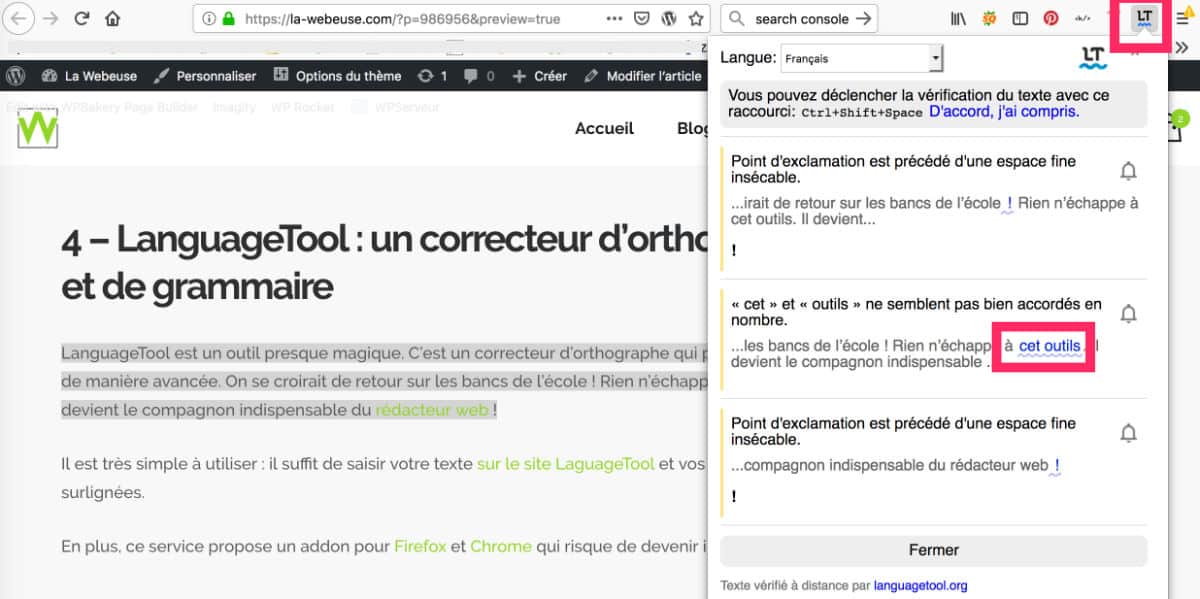Click the bell beside the 'rédacteur web' error
The width and height of the screenshot is (1200, 599).
click(x=1128, y=433)
